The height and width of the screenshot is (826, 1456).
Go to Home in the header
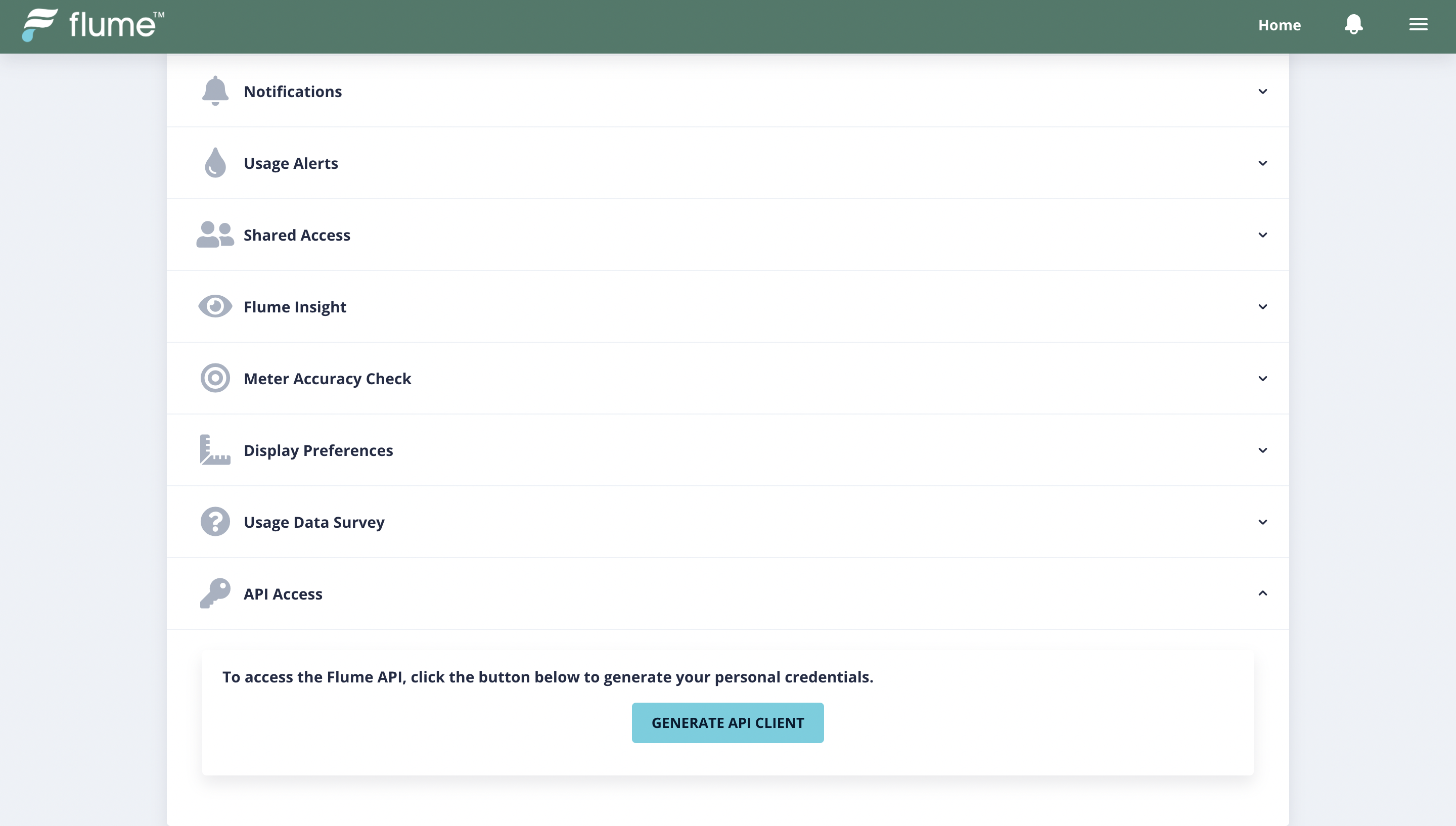(x=1279, y=25)
